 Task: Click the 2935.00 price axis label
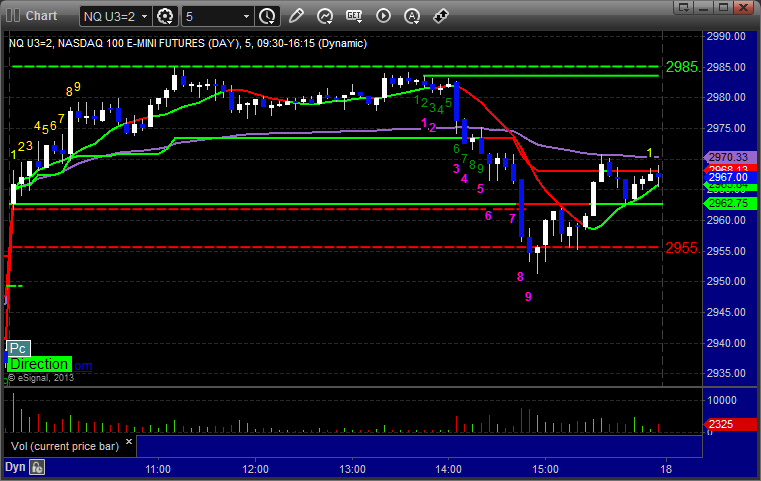(726, 373)
